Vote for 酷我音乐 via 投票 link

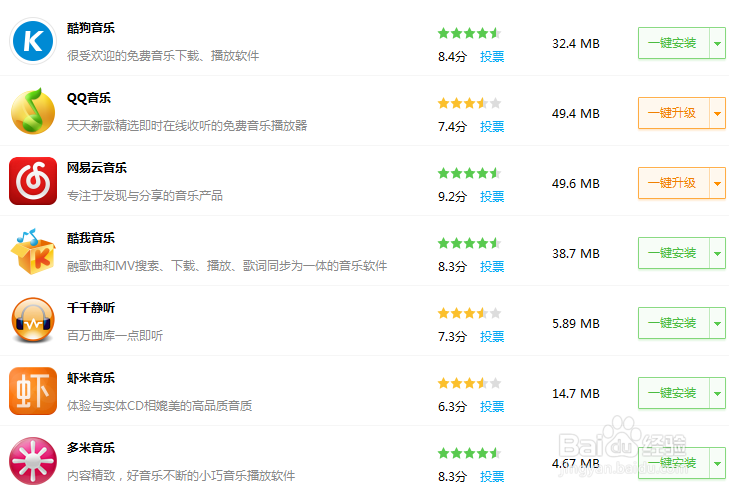[x=492, y=266]
